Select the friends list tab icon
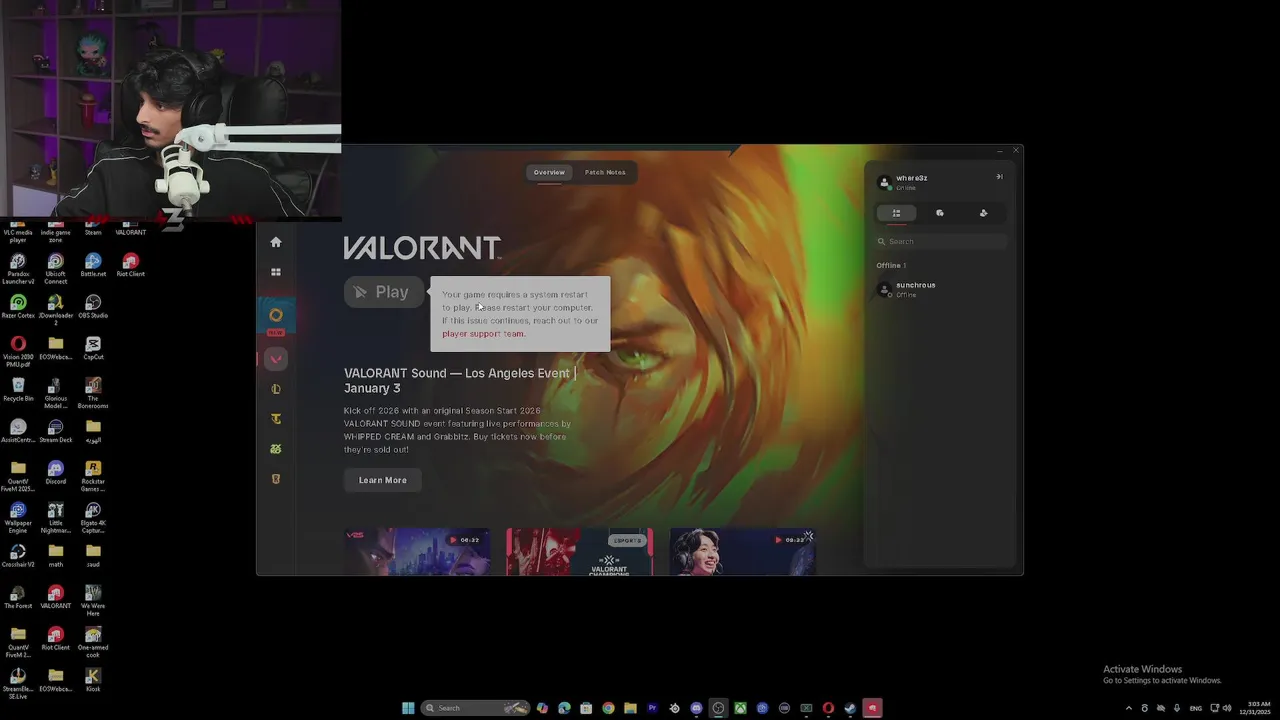This screenshot has width=1280, height=720. click(896, 213)
